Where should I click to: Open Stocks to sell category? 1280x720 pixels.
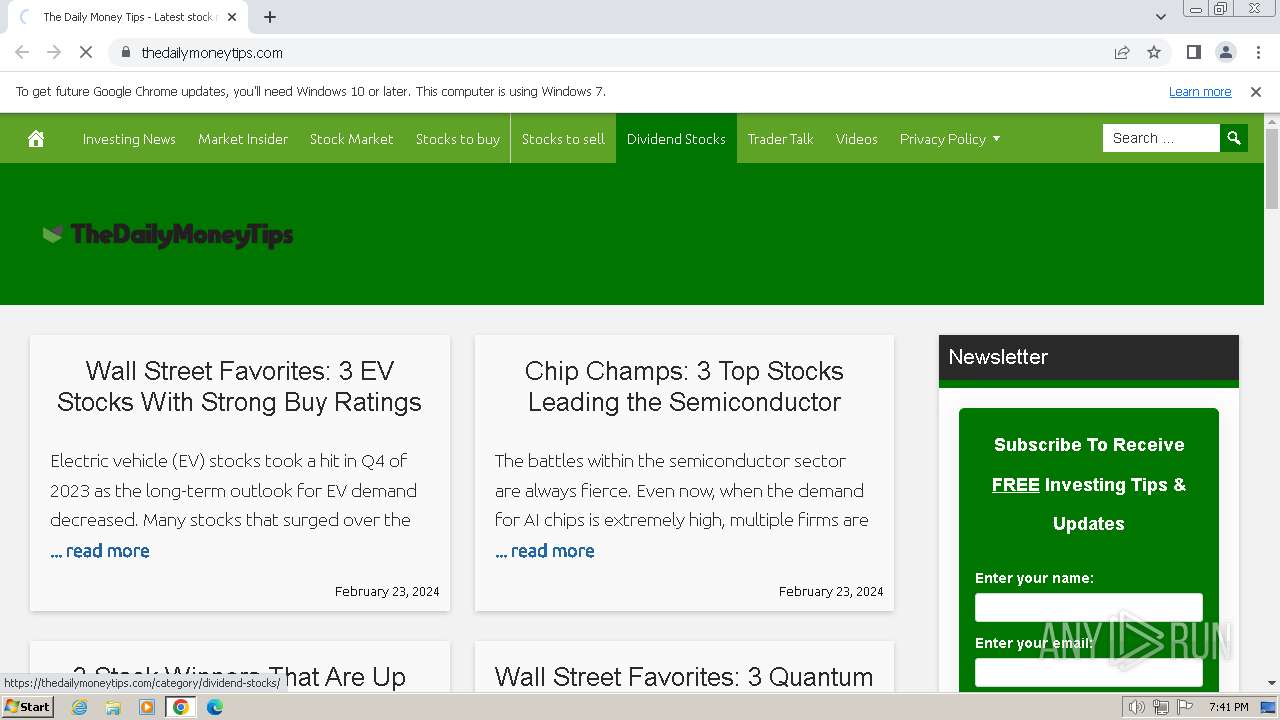coord(563,139)
